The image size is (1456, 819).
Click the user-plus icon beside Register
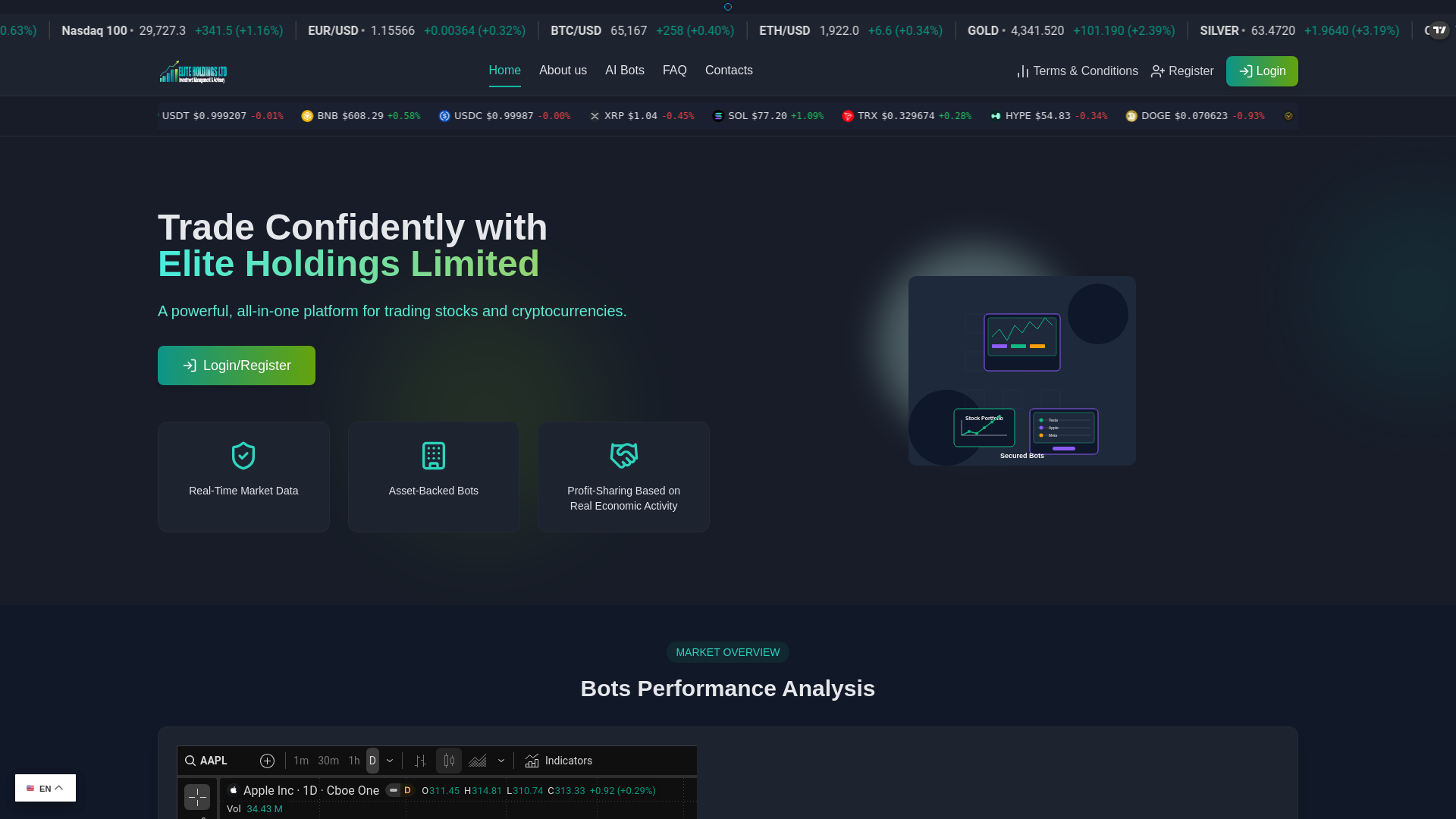pyautogui.click(x=1157, y=71)
